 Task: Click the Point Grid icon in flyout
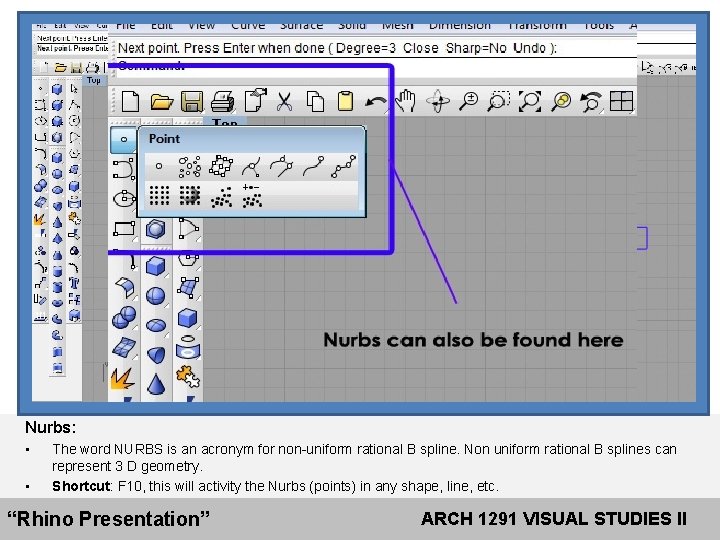(159, 196)
